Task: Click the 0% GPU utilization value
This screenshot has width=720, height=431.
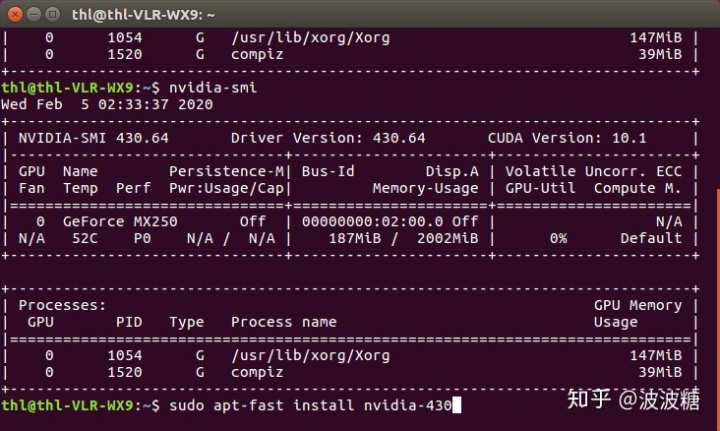Action: point(558,239)
